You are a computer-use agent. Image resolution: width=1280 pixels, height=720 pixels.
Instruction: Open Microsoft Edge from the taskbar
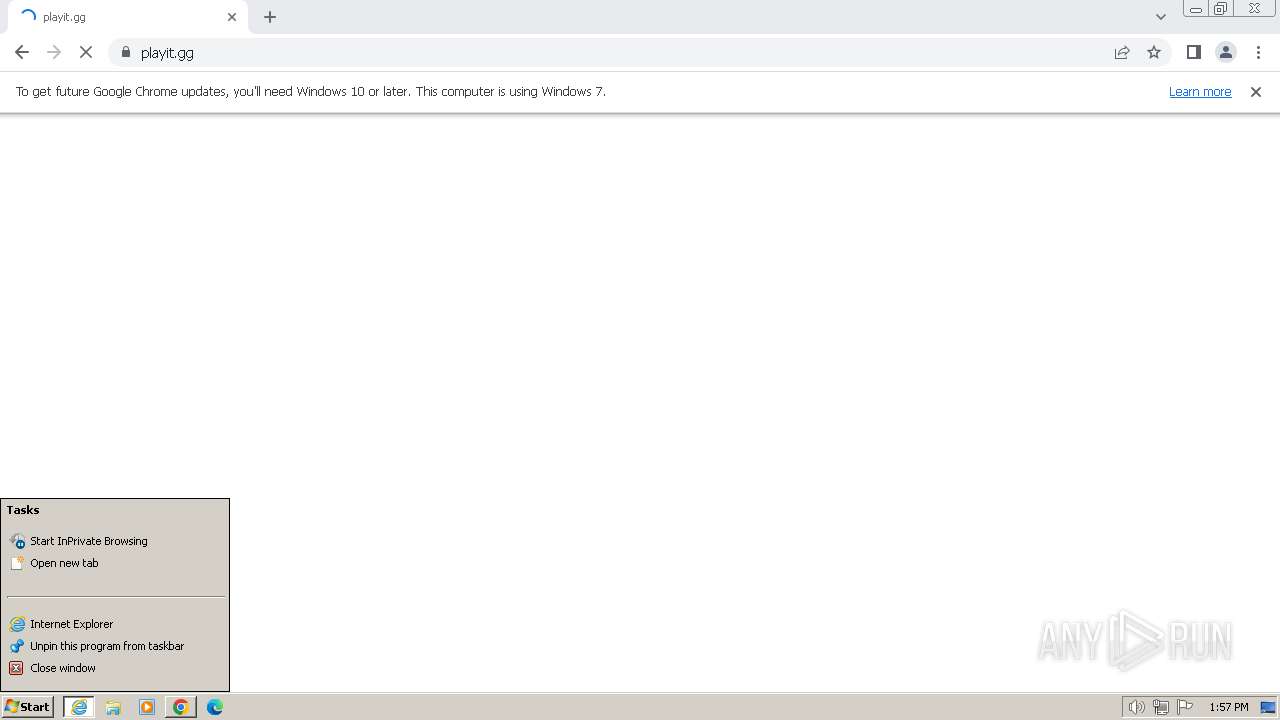[215, 707]
